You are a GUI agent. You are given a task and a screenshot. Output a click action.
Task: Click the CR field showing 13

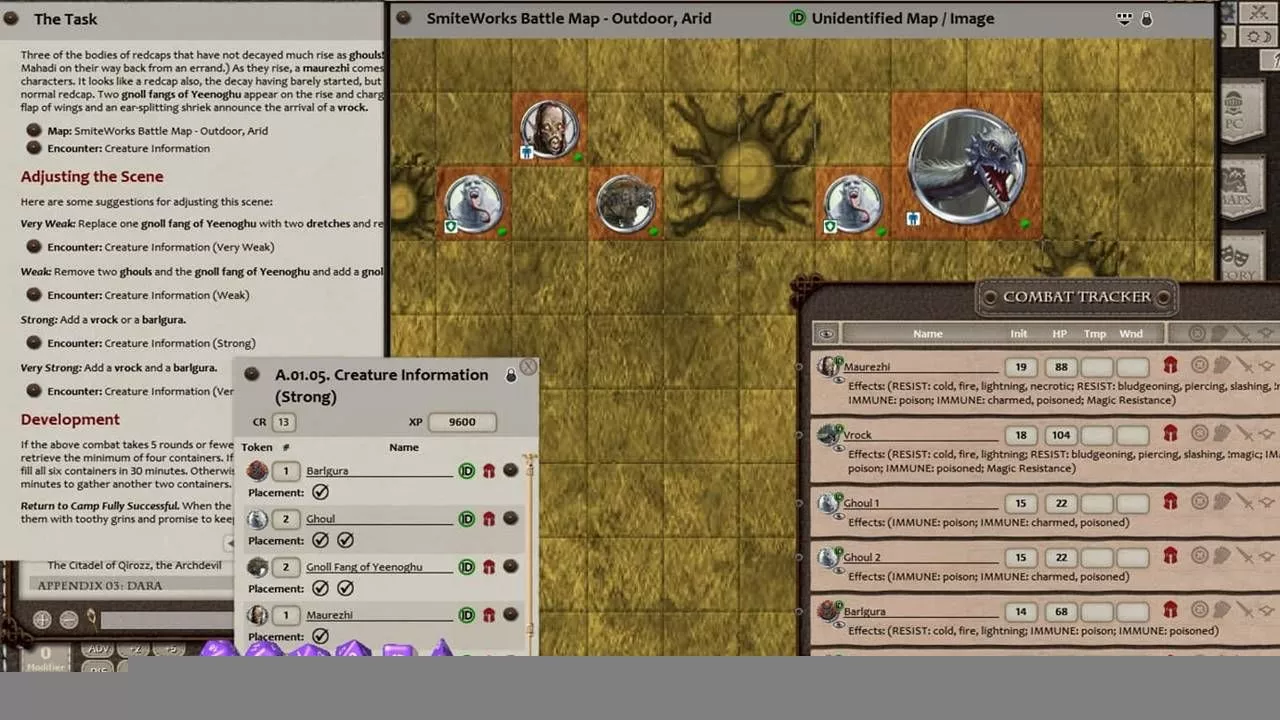pyautogui.click(x=283, y=422)
